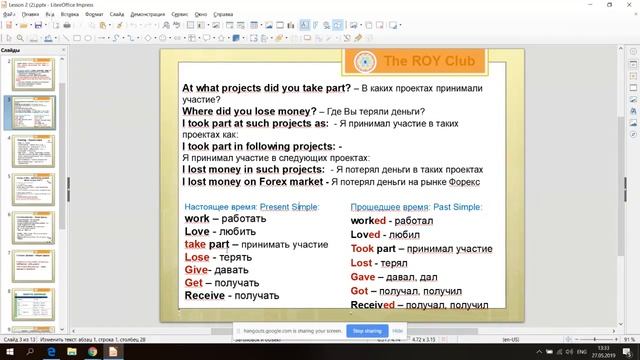Click the Line Color swatch icon

click(x=33, y=38)
